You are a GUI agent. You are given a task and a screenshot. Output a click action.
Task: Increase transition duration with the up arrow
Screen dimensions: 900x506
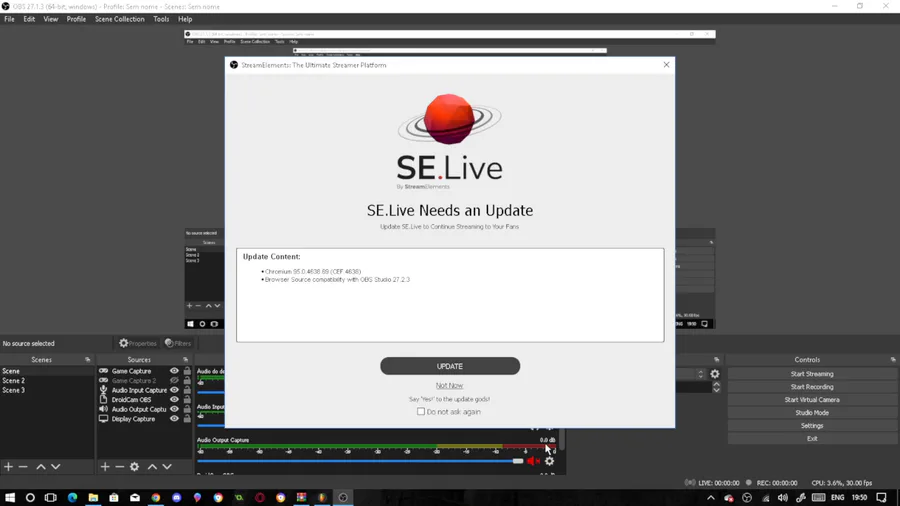(x=716, y=384)
